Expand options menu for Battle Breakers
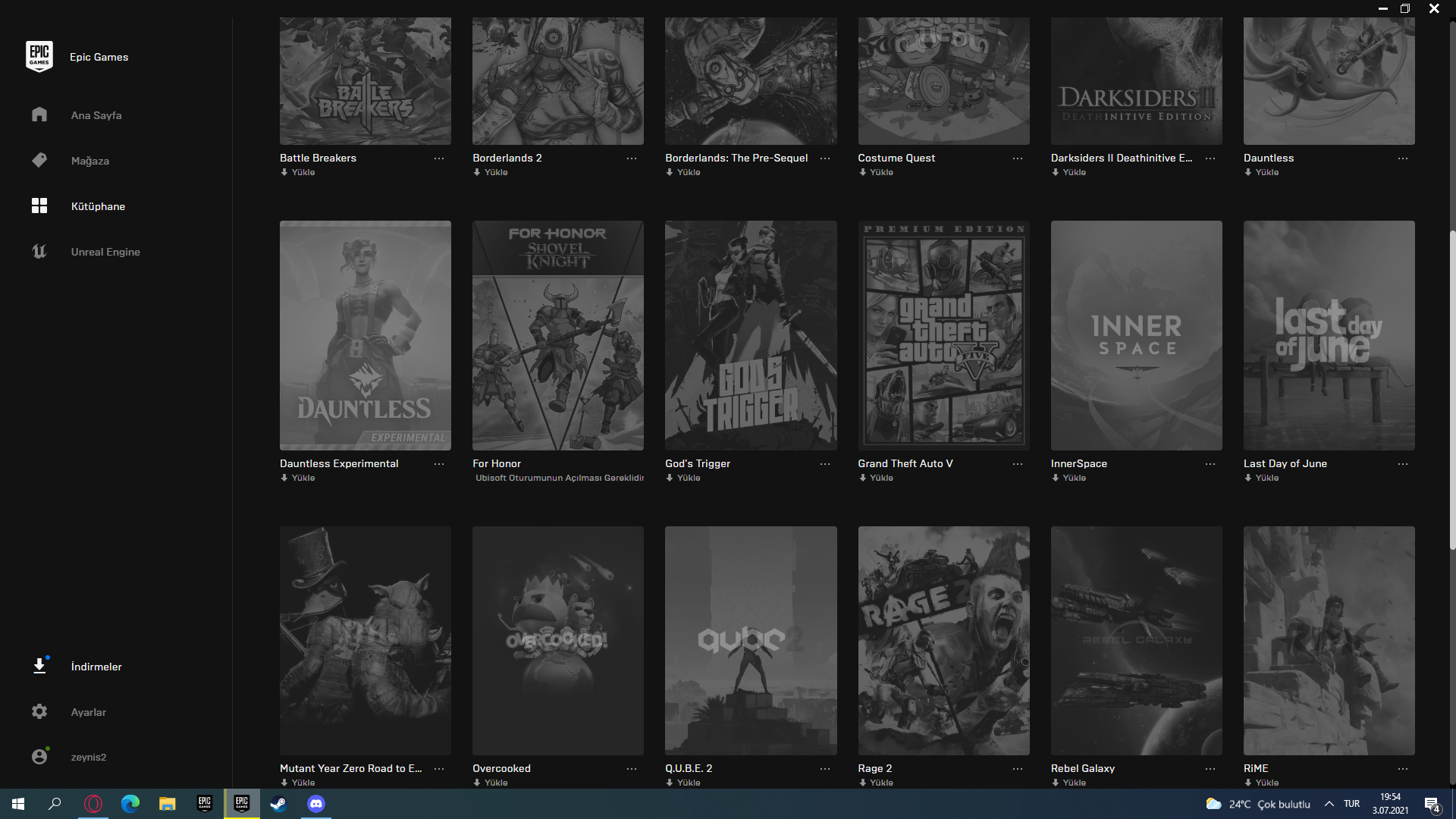Image resolution: width=1456 pixels, height=819 pixels. [x=439, y=158]
